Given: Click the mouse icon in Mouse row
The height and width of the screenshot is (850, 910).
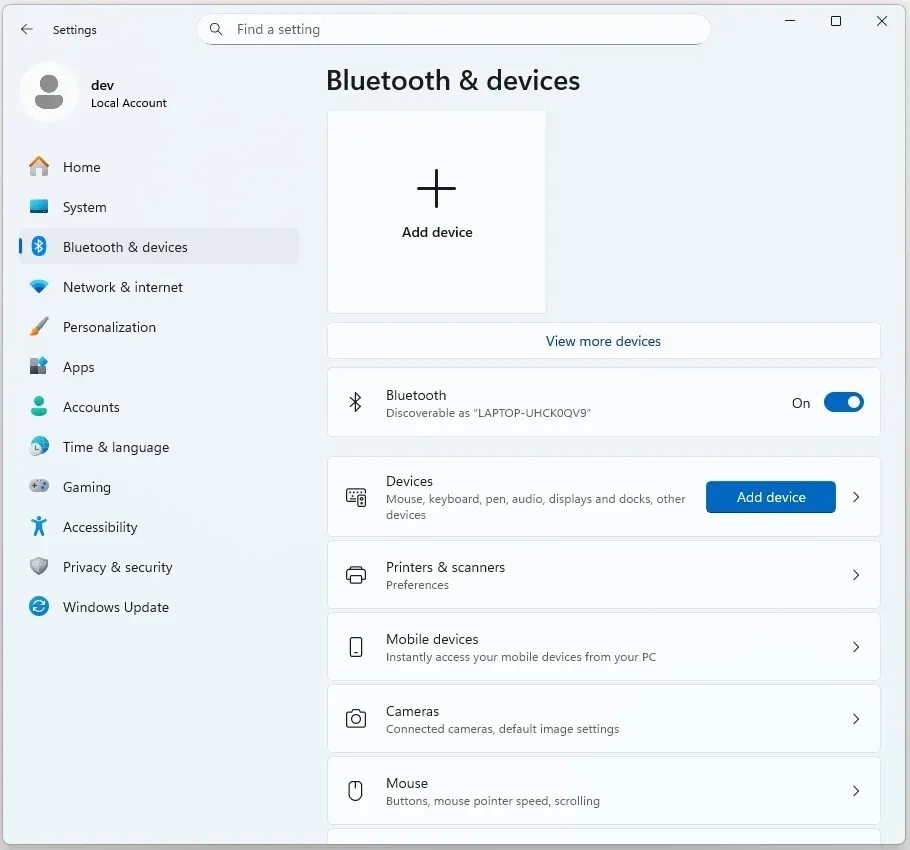Looking at the screenshot, I should coord(356,791).
